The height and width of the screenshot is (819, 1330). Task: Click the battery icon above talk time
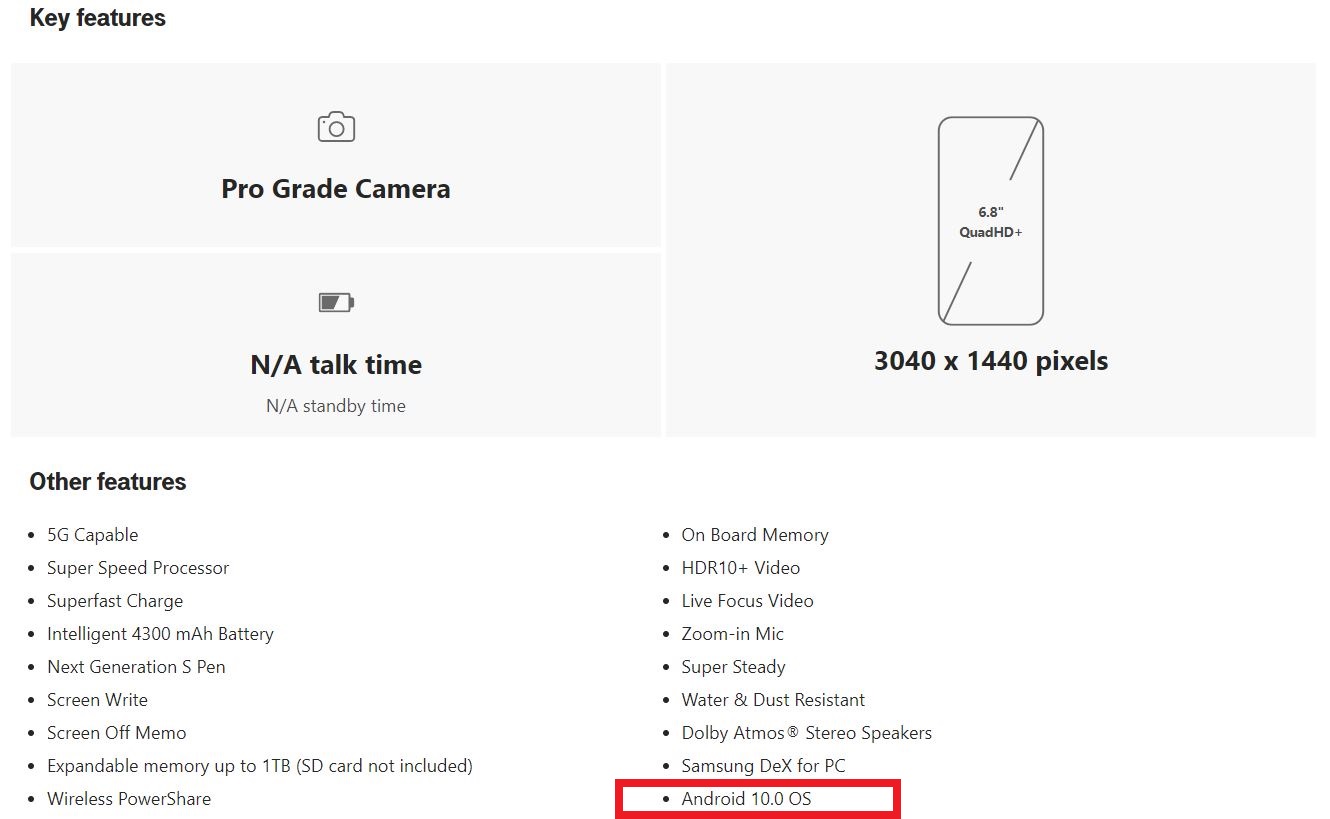[x=336, y=302]
